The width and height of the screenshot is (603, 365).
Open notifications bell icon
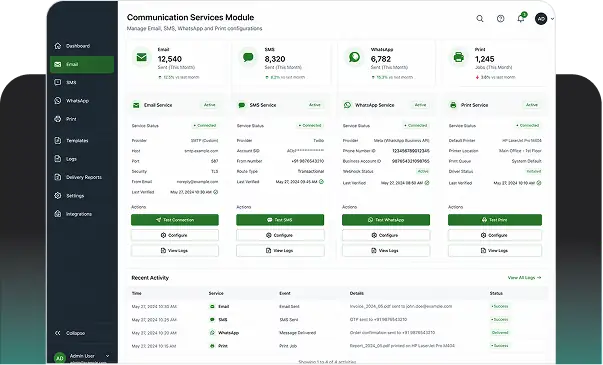point(521,18)
